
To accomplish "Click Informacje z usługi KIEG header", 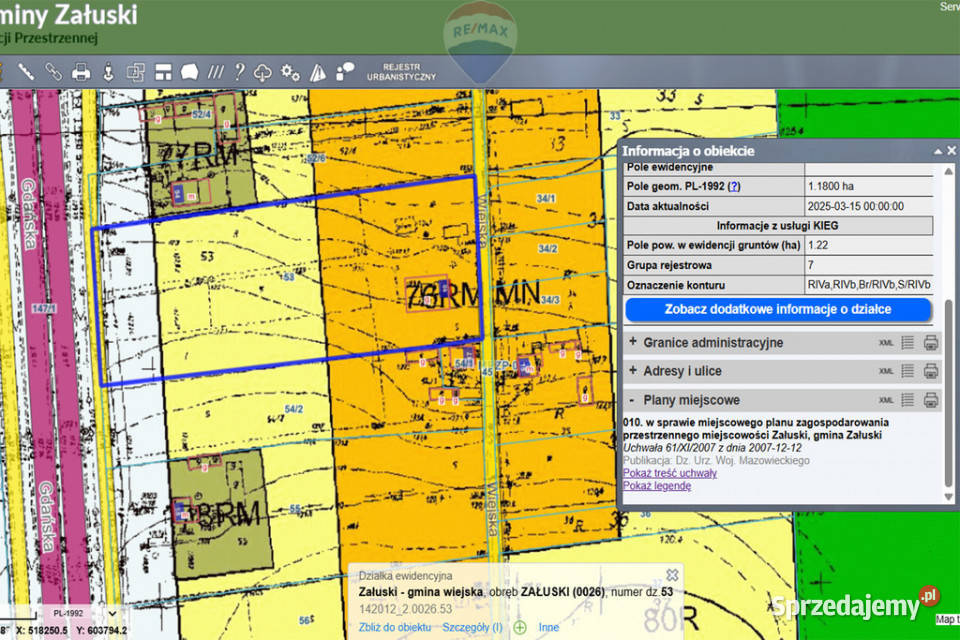I will coord(778,226).
